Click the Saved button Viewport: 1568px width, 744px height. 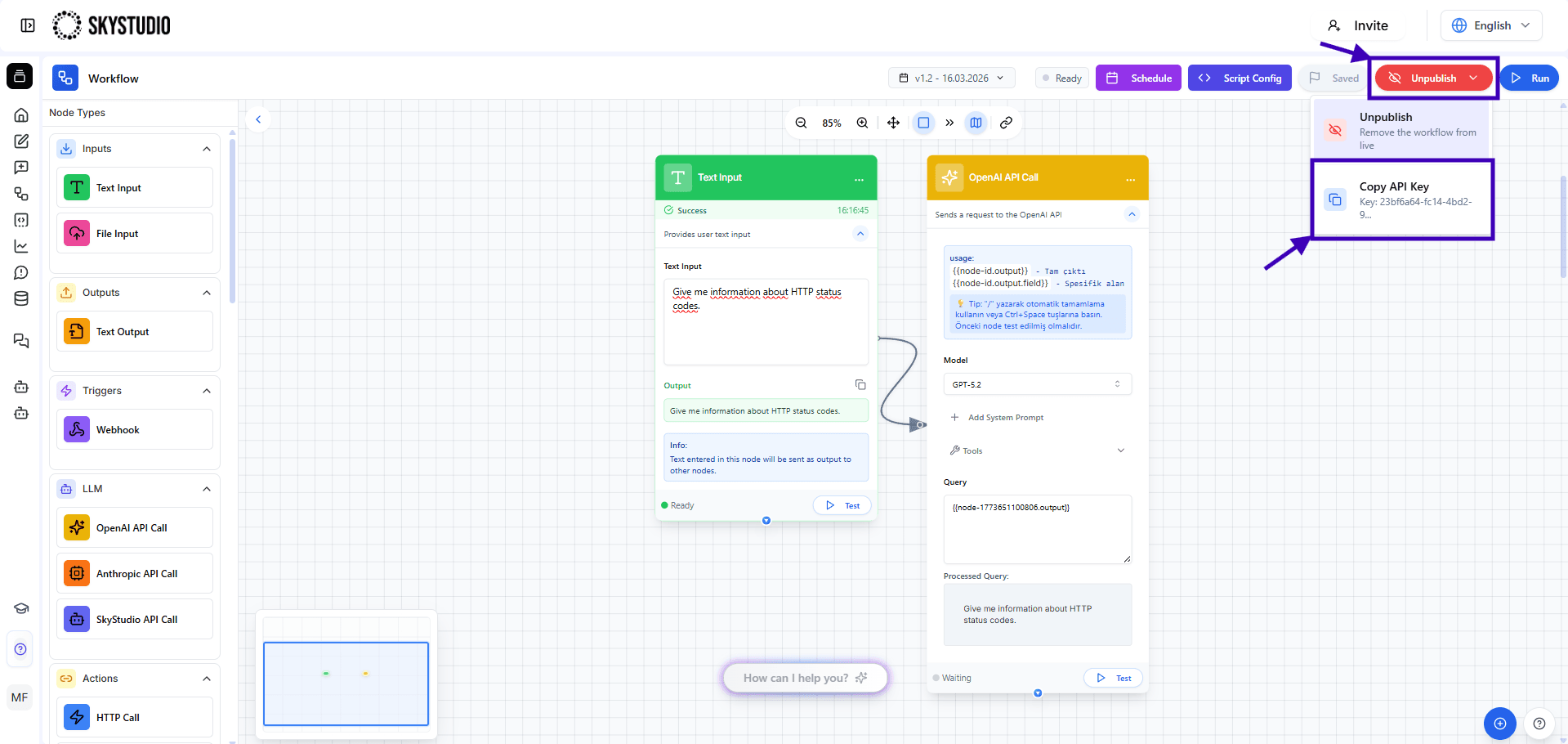pyautogui.click(x=1333, y=78)
